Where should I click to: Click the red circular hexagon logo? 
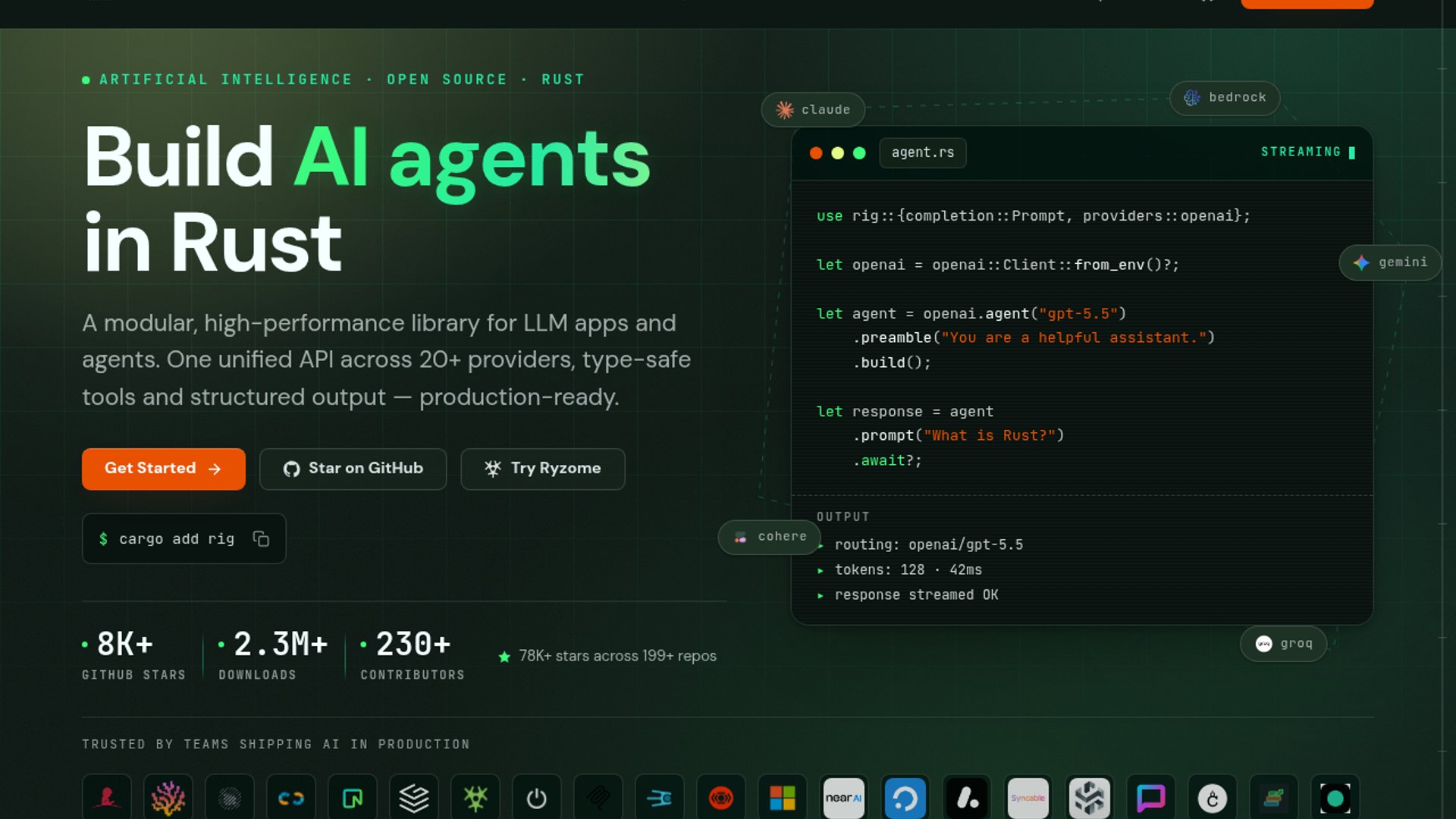click(x=721, y=798)
